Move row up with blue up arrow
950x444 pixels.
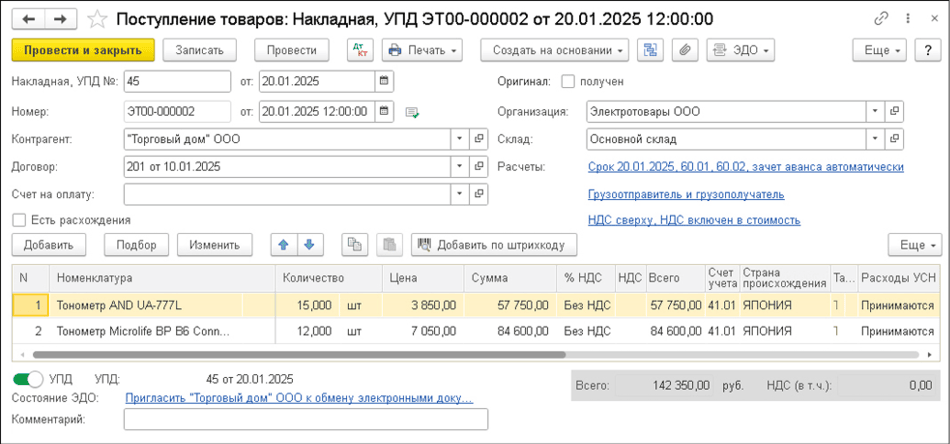pos(284,244)
